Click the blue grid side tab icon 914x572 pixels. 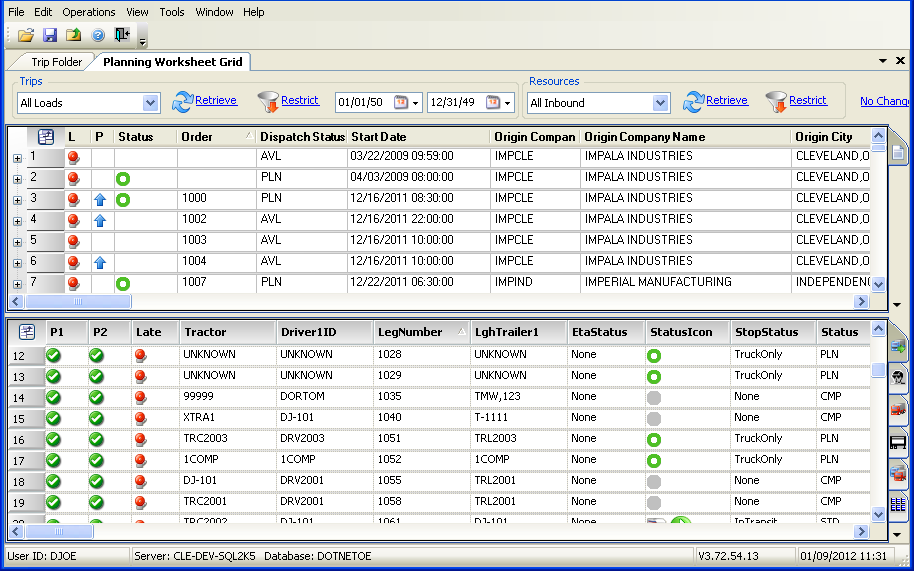pos(898,504)
